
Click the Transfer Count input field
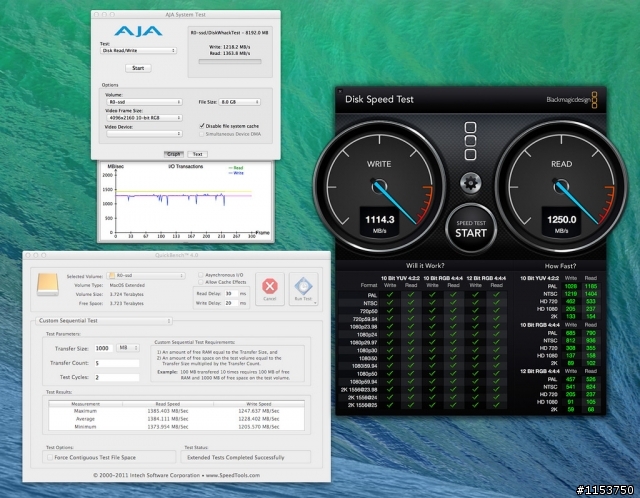click(117, 363)
